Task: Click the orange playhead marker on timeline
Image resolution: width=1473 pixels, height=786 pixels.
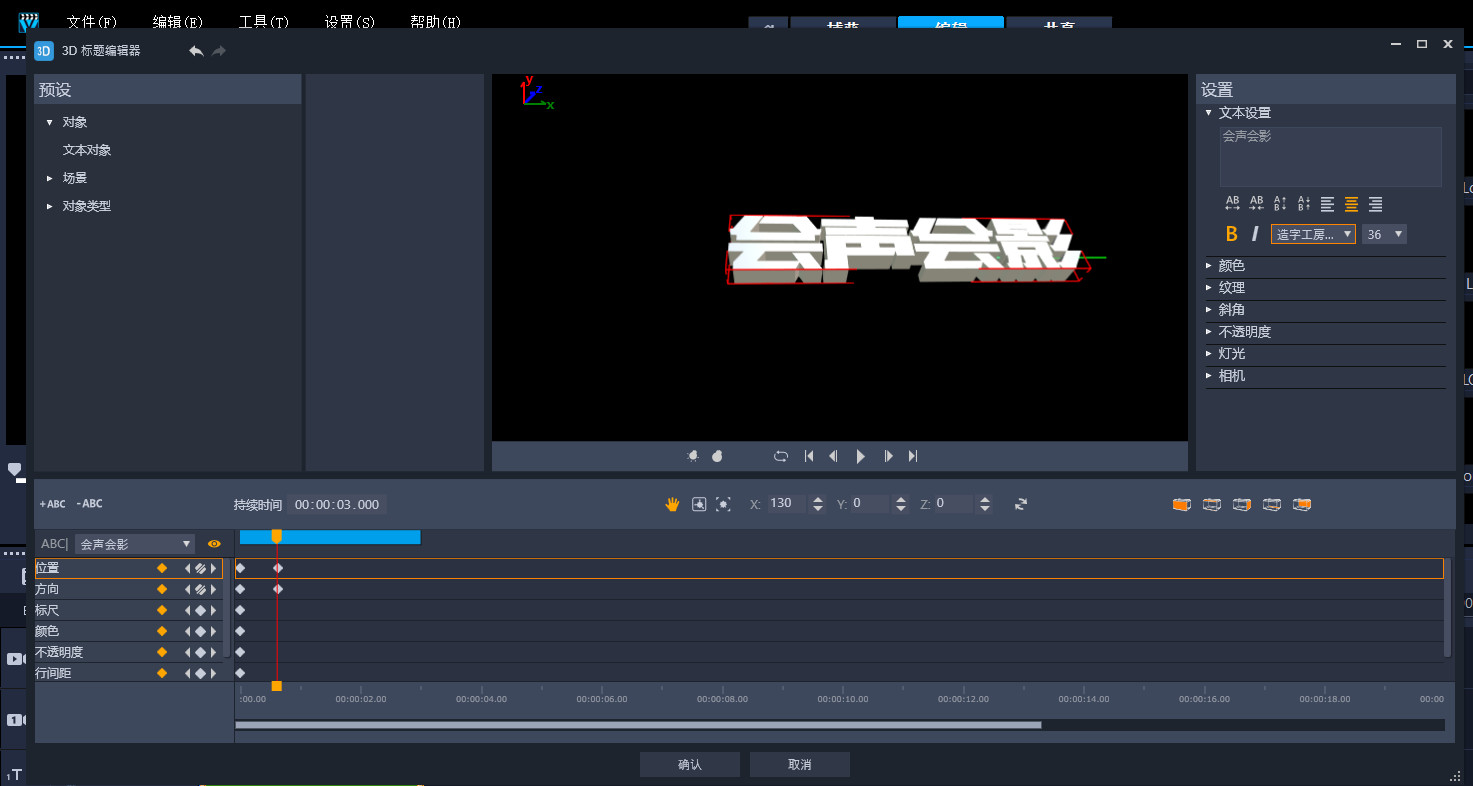Action: click(277, 536)
